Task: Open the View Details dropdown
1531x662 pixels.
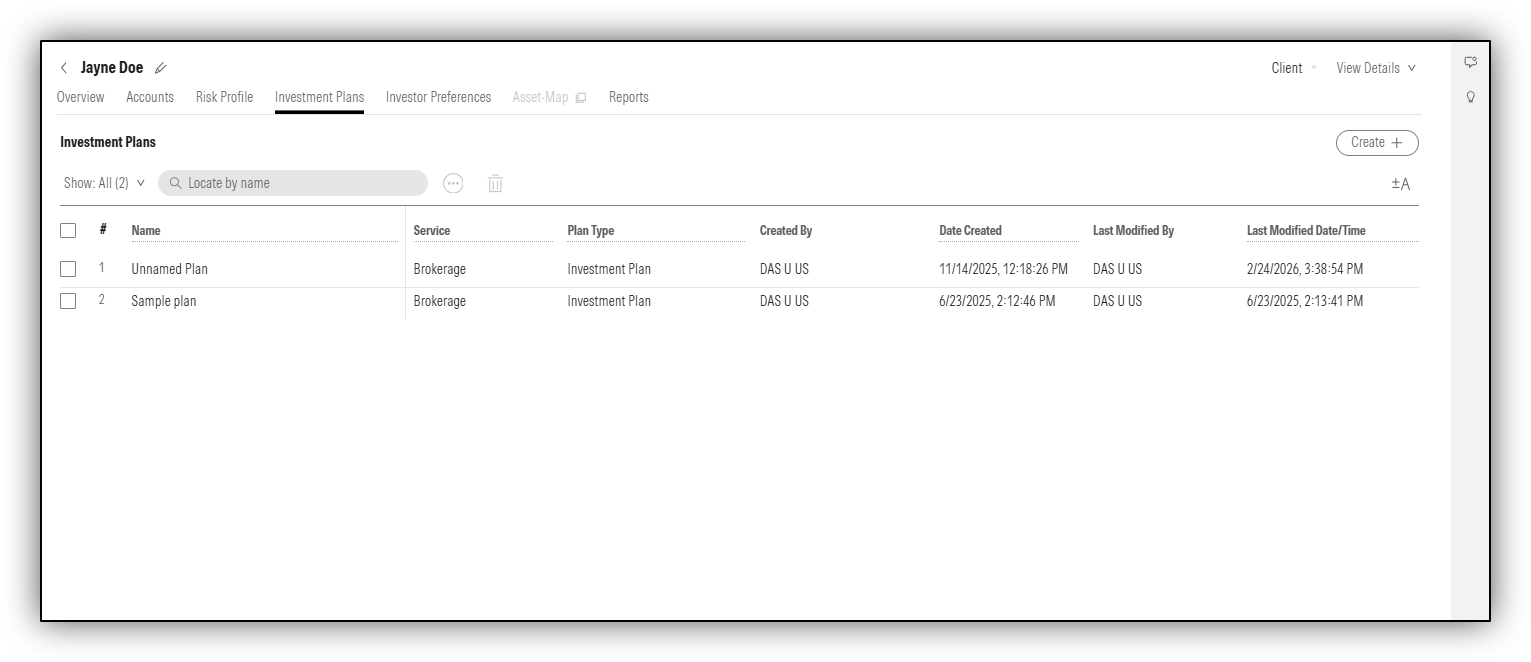Action: click(1376, 68)
